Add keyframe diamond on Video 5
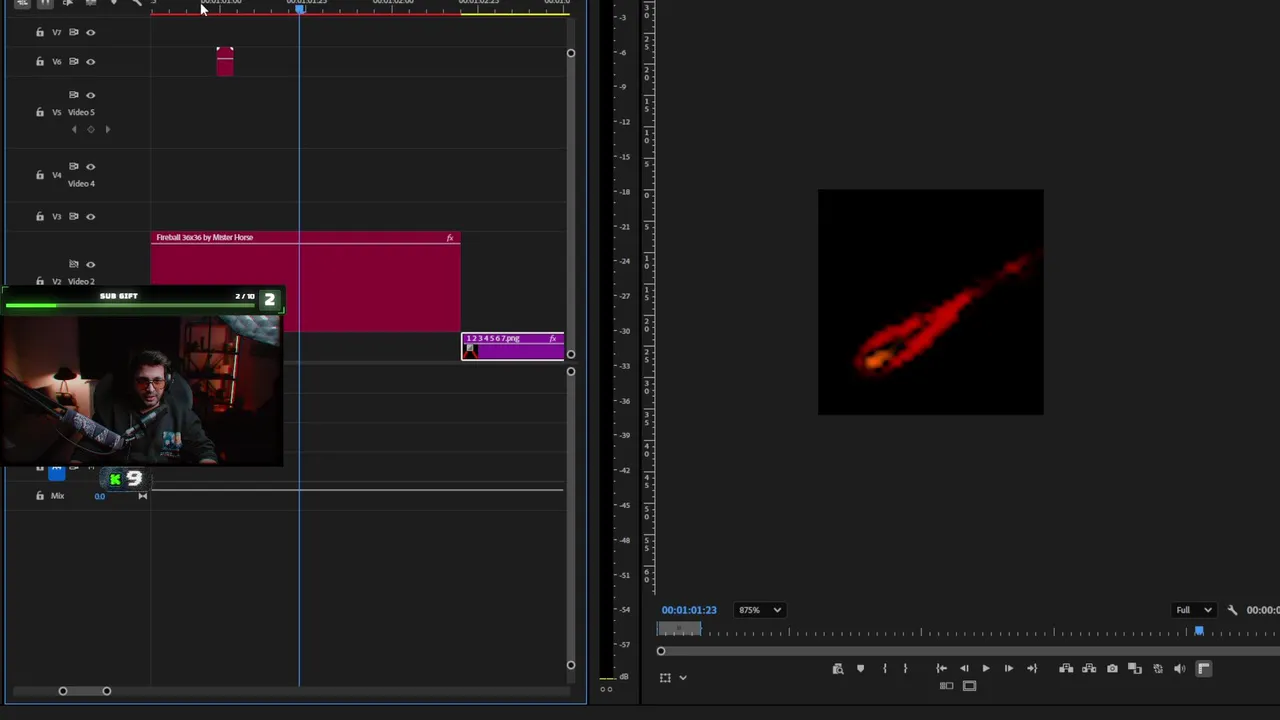The width and height of the screenshot is (1280, 720). 91,130
